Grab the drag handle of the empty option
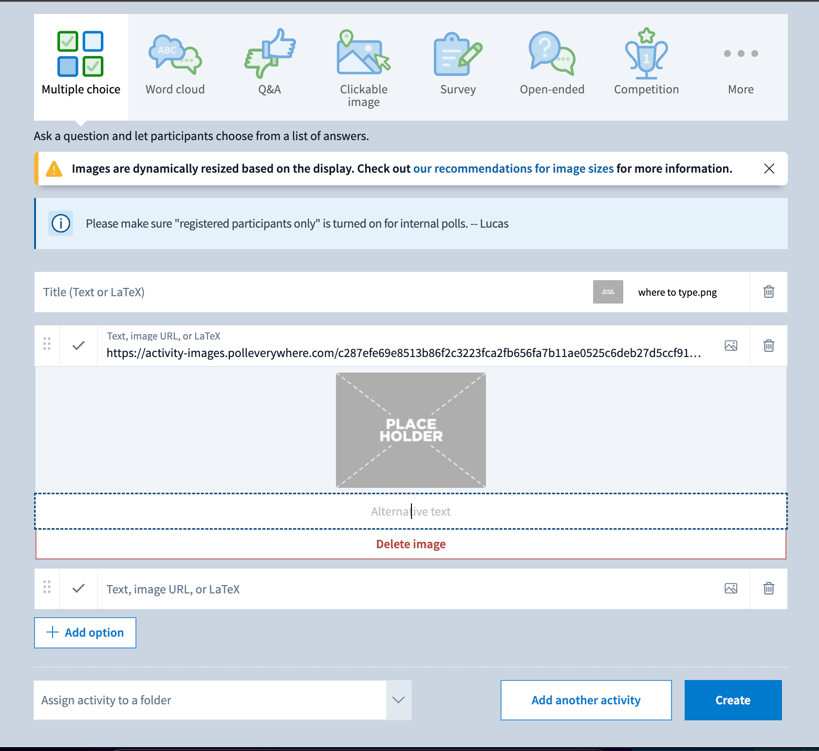819x751 pixels. [x=47, y=588]
